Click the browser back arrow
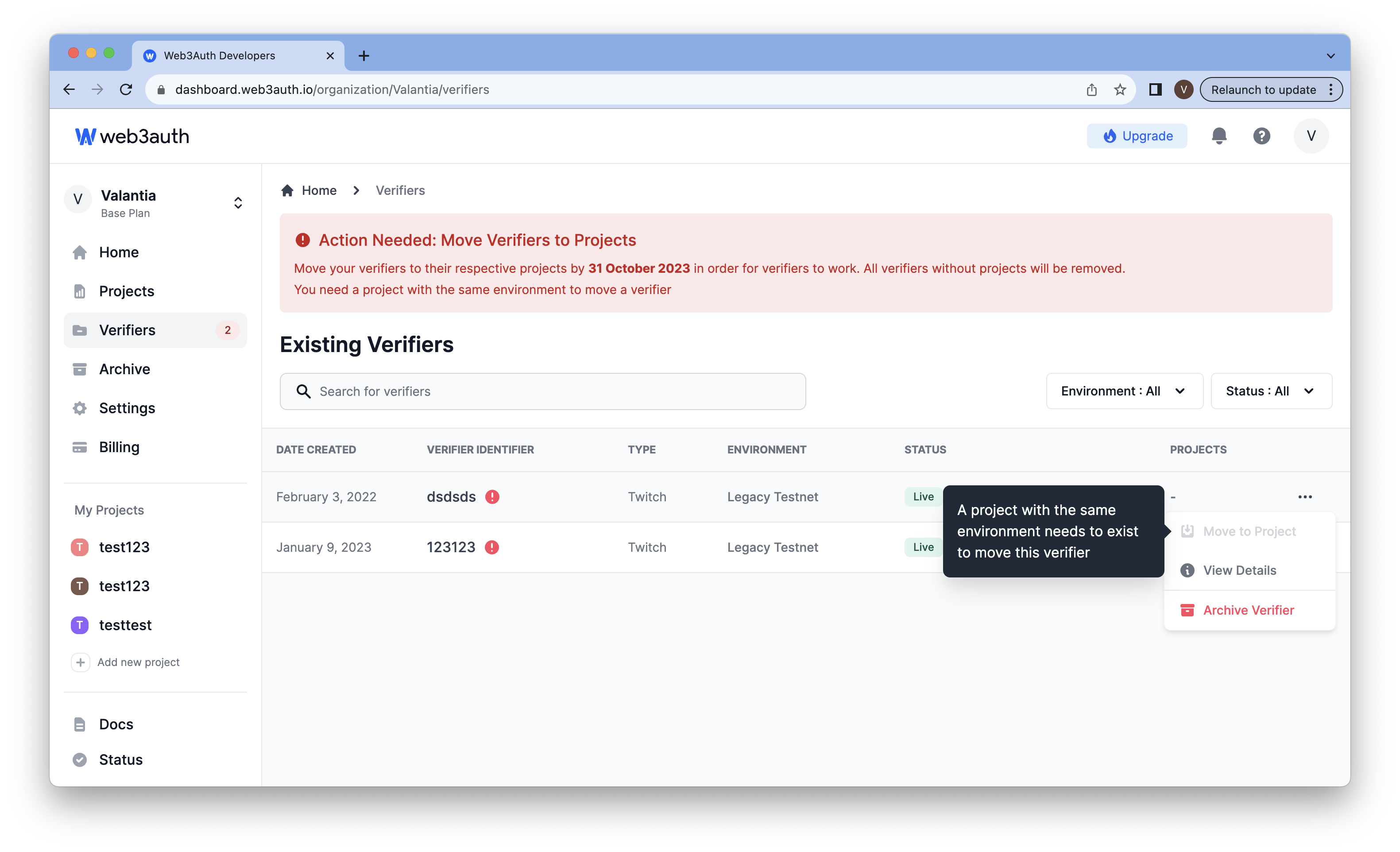 [70, 89]
